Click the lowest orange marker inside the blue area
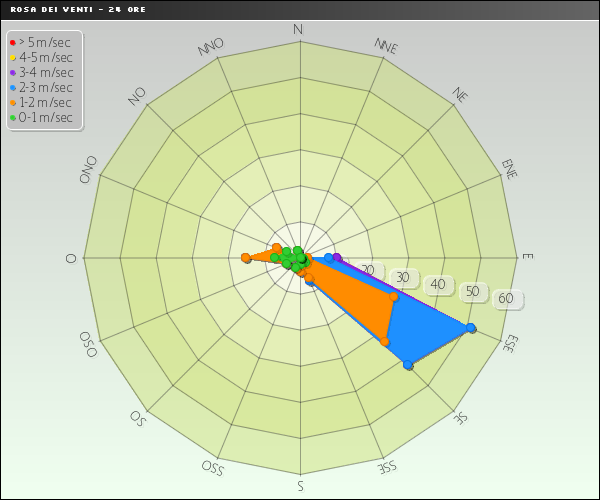The image size is (600, 500). pos(385,342)
